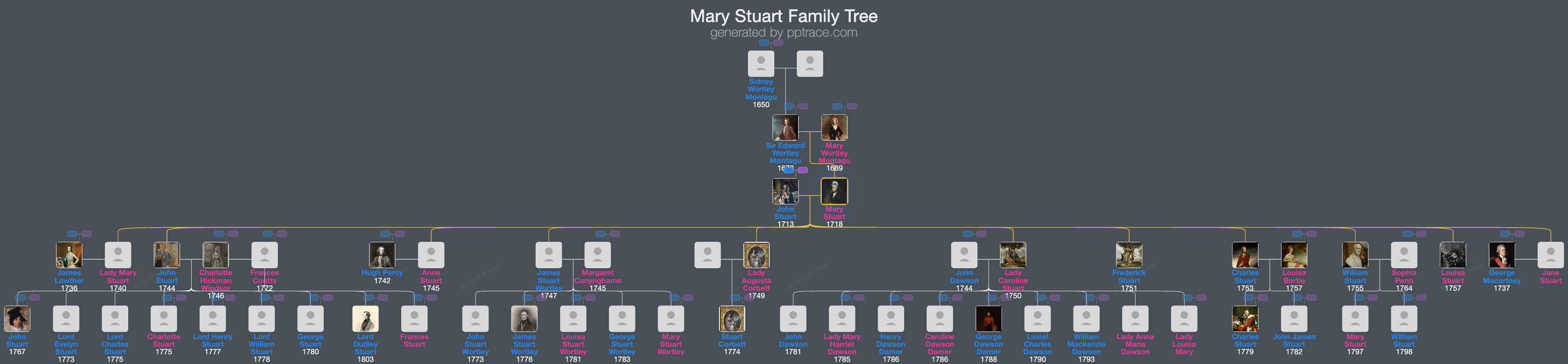The image size is (1568, 364).
Task: Expand purple mother pill above Mary Wortley Montagu
Action: (x=851, y=107)
